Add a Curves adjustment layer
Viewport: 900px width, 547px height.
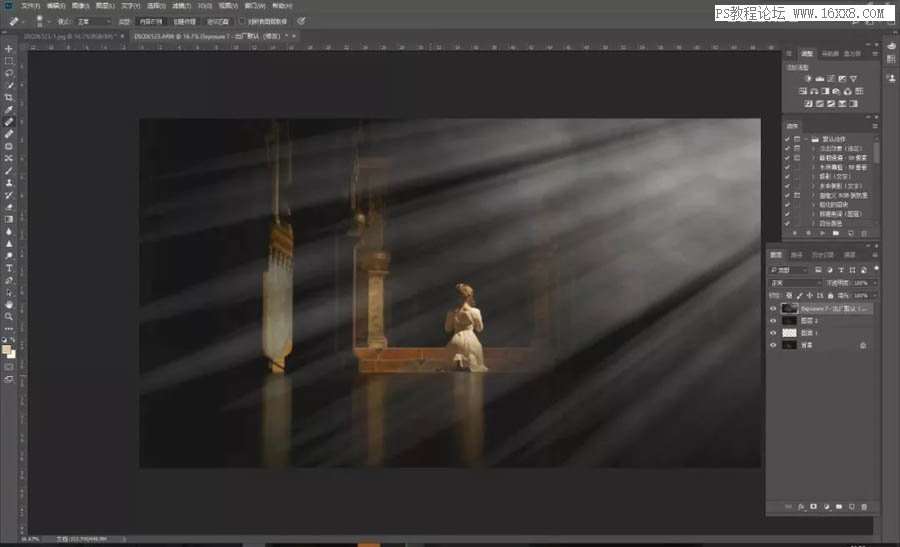pyautogui.click(x=831, y=79)
